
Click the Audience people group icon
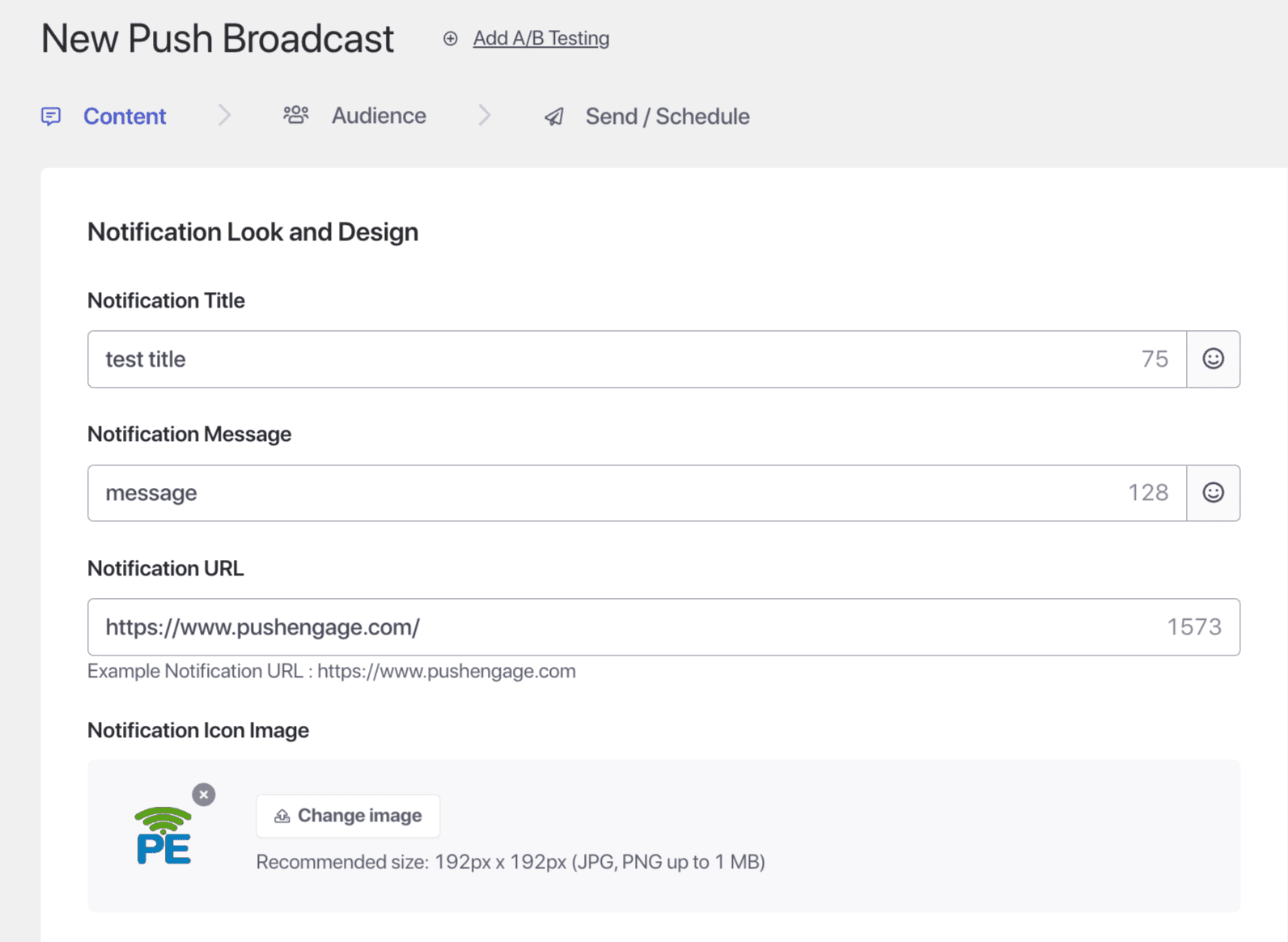pos(295,115)
